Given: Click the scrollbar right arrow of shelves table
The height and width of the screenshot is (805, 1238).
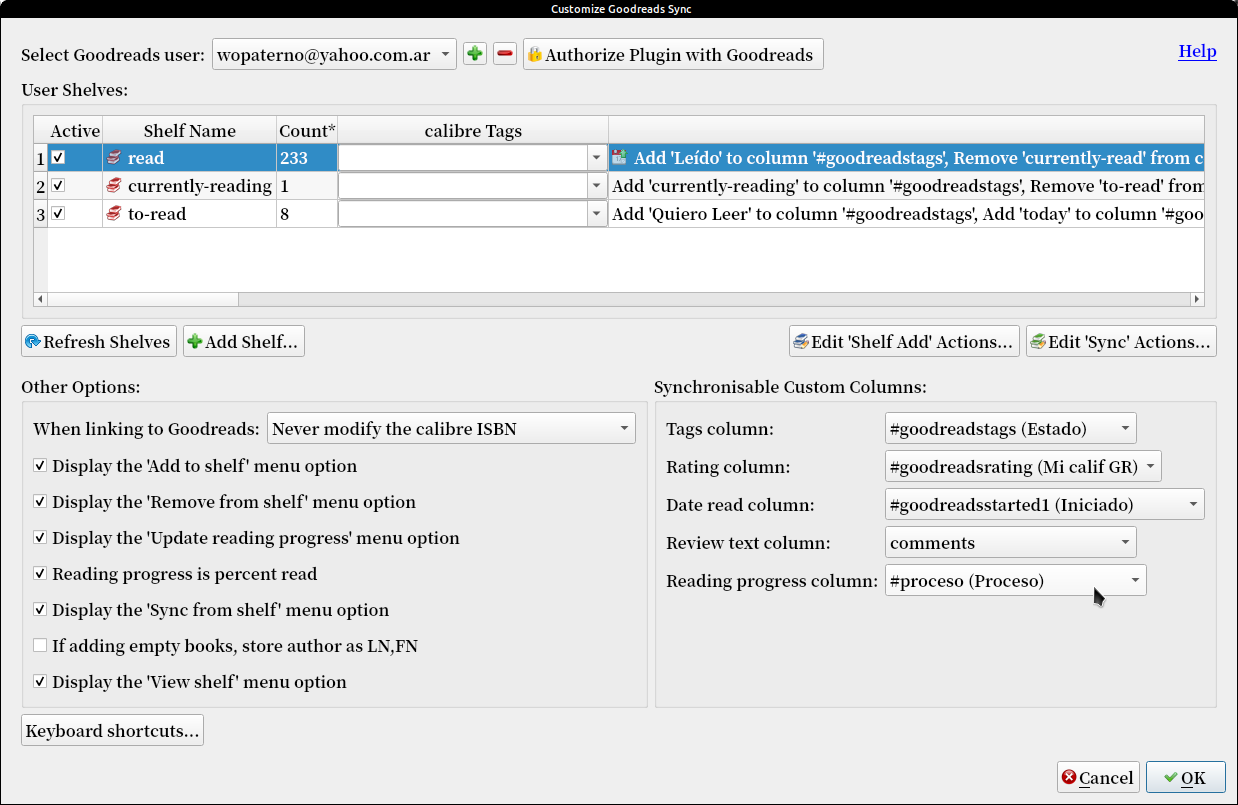Looking at the screenshot, I should pyautogui.click(x=1196, y=299).
